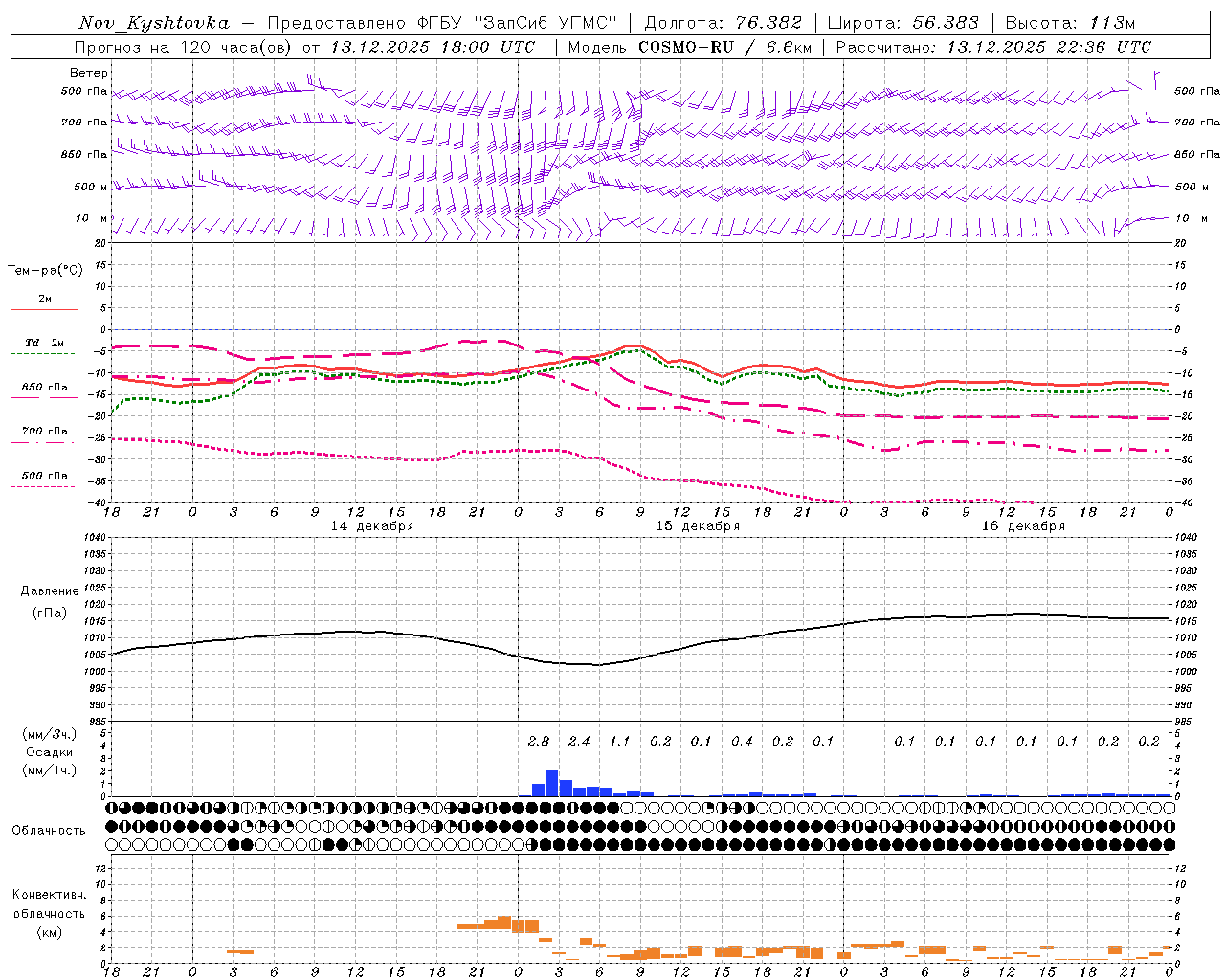Image resolution: width=1225 pixels, height=980 pixels.
Task: Click the Облачность panel label
Action: coord(48,831)
